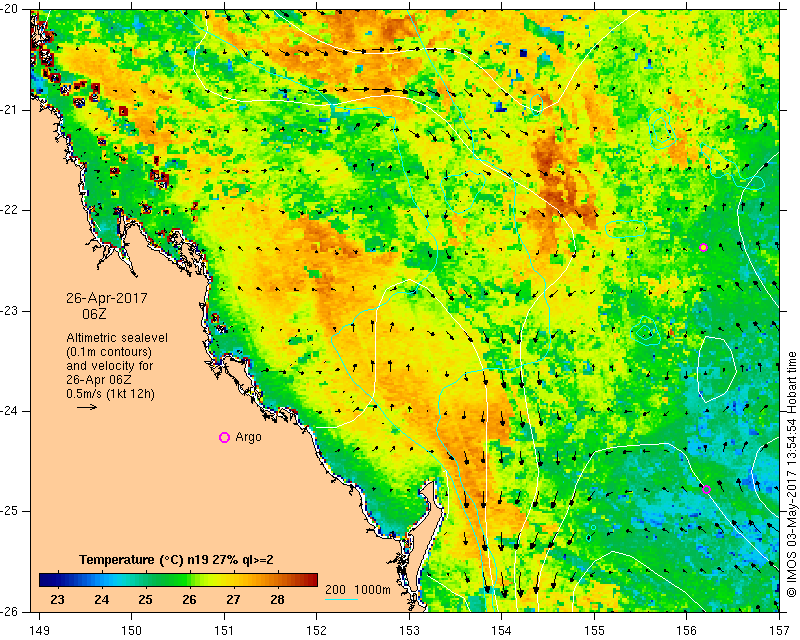Image resolution: width=800 pixels, height=640 pixels.
Task: Click the longitude axis label 151
Action: pyautogui.click(x=224, y=631)
